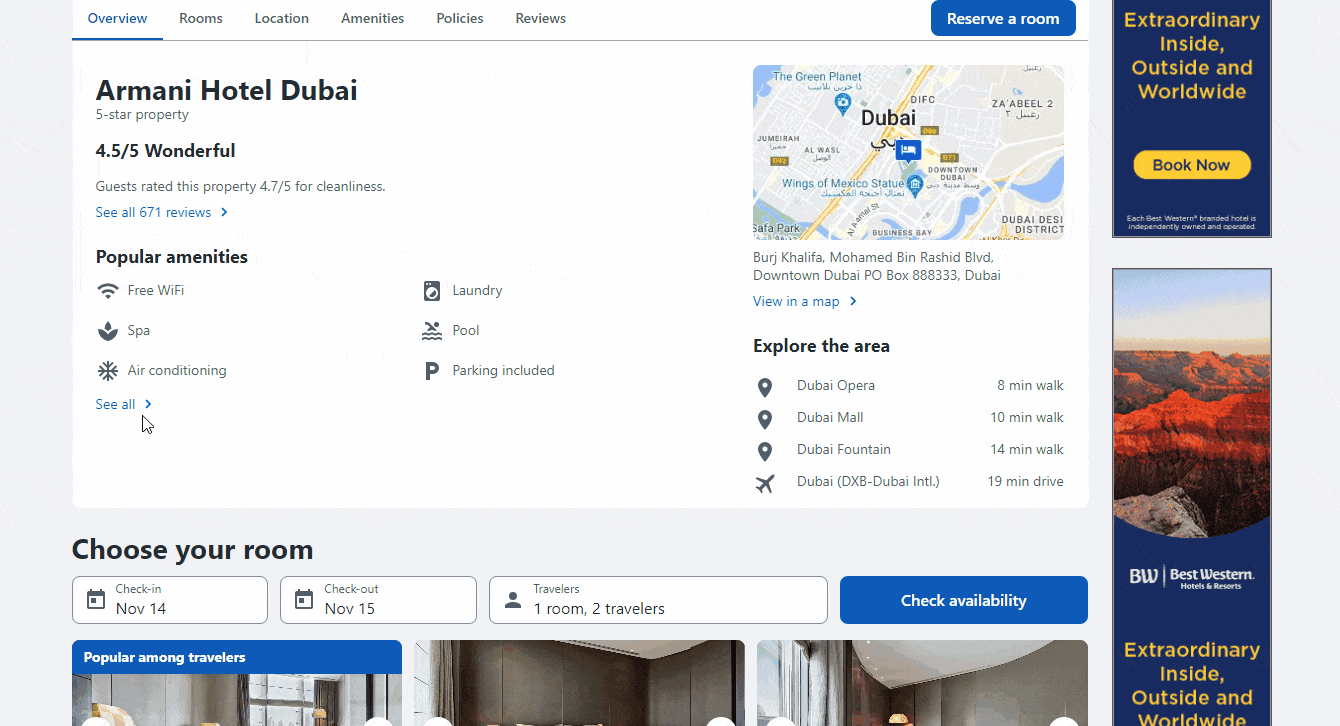
Task: Click the Air conditioning snowflake icon
Action: pyautogui.click(x=108, y=371)
